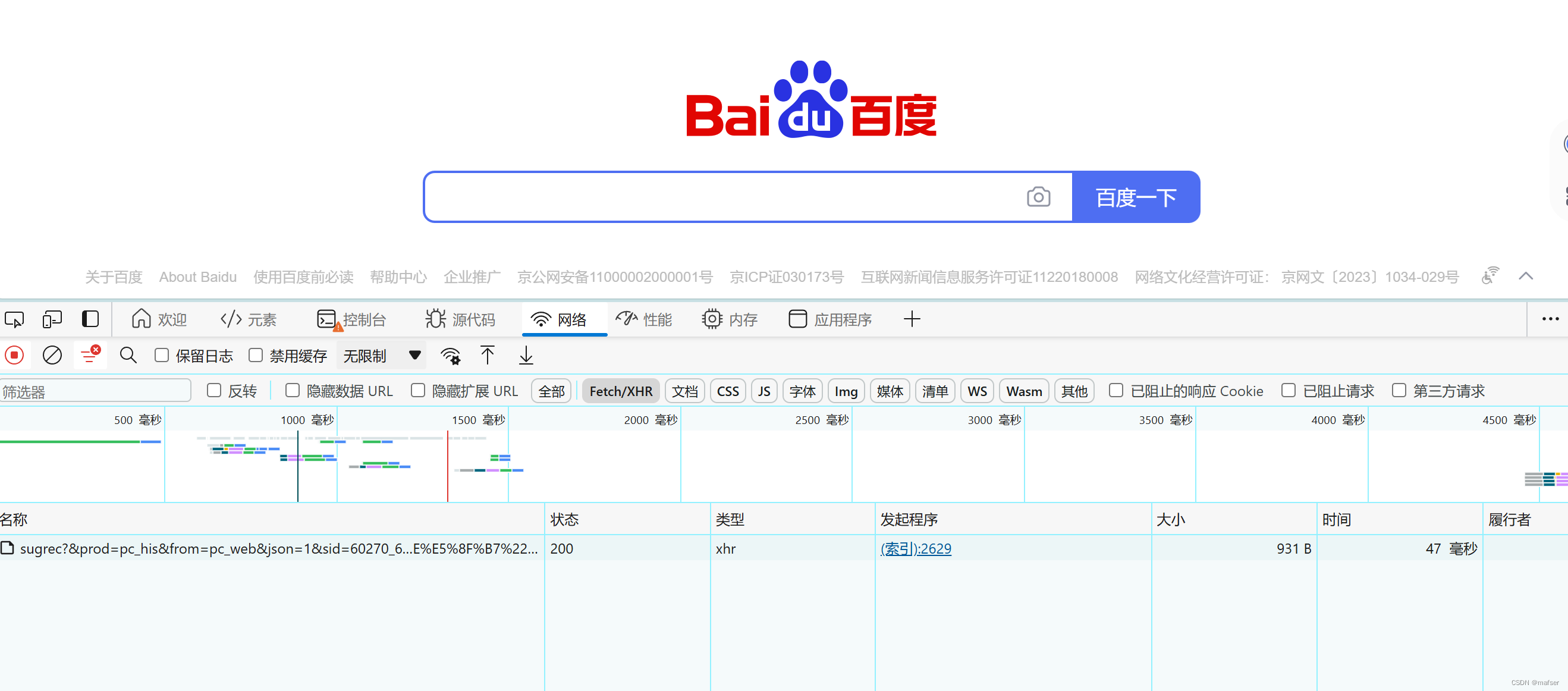1568x691 pixels.
Task: Open the 关于百度 link
Action: 114,277
